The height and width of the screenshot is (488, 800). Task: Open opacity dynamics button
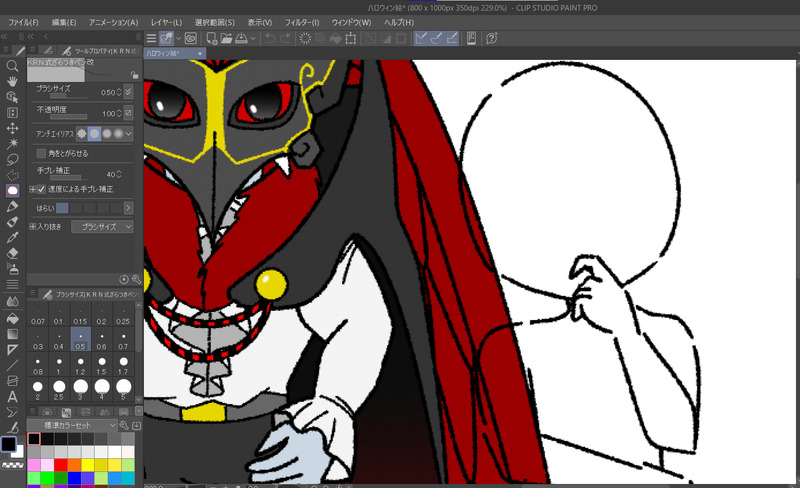pyautogui.click(x=129, y=113)
